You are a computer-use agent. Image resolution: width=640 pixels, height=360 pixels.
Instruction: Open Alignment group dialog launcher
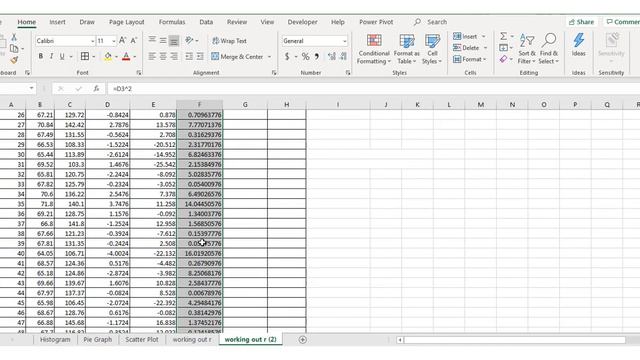click(274, 73)
